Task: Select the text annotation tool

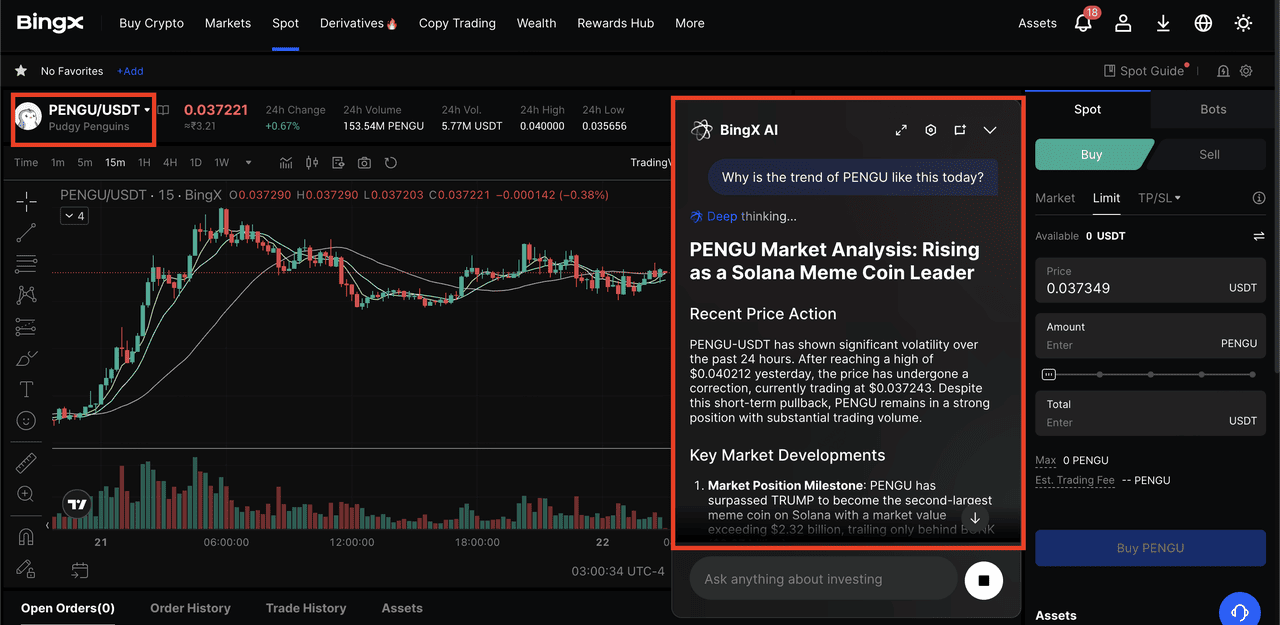Action: (26, 389)
